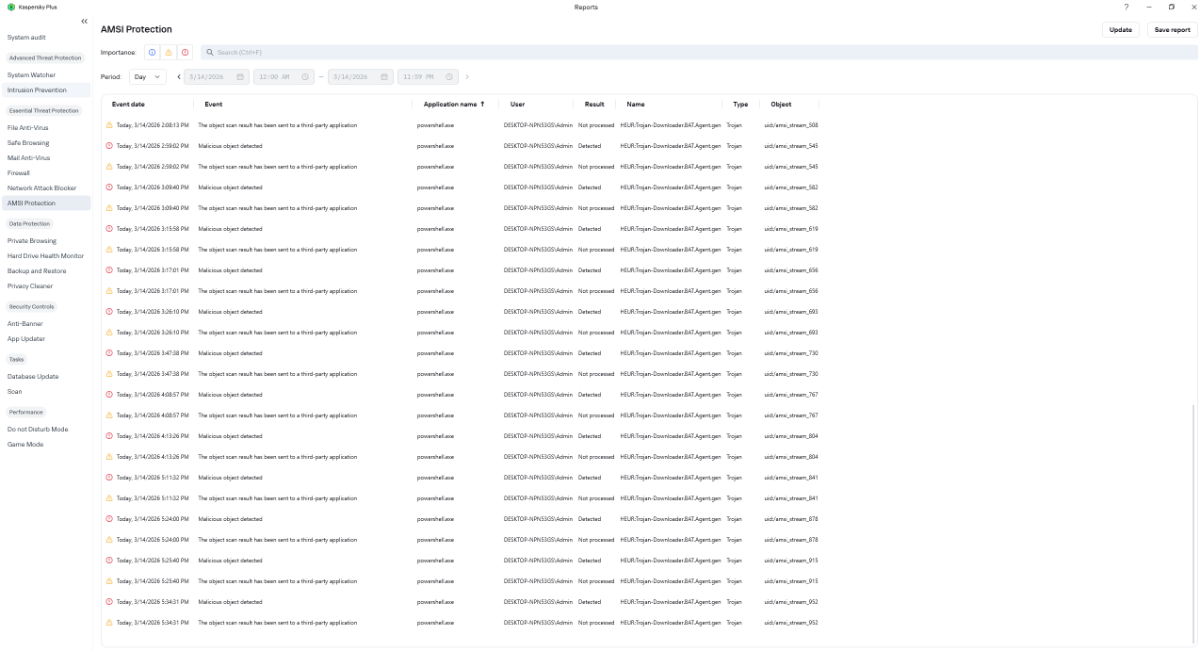Sort by the Event date column header
This screenshot has width=1200, height=651.
tap(128, 104)
